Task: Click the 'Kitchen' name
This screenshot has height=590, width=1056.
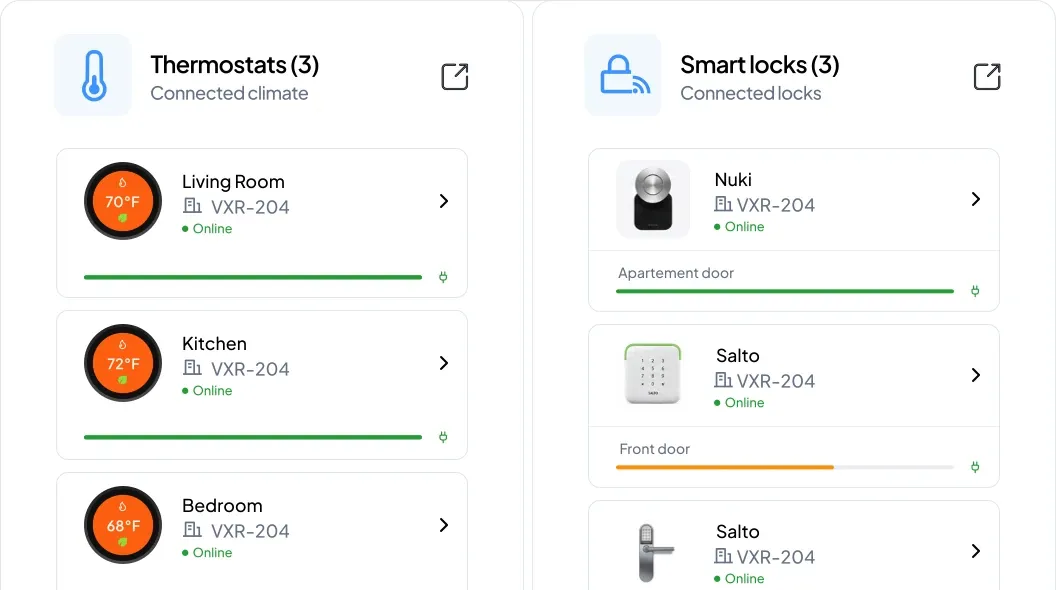Action: [x=214, y=343]
